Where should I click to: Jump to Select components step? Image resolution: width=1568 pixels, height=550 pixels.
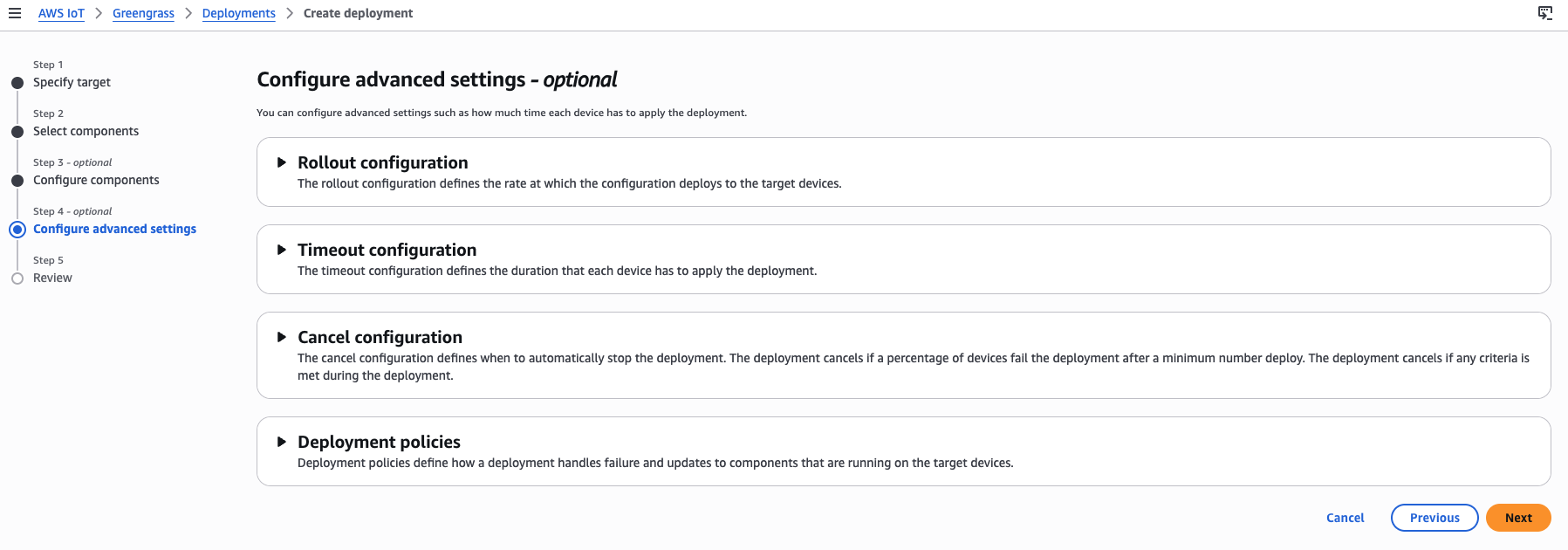click(x=86, y=131)
